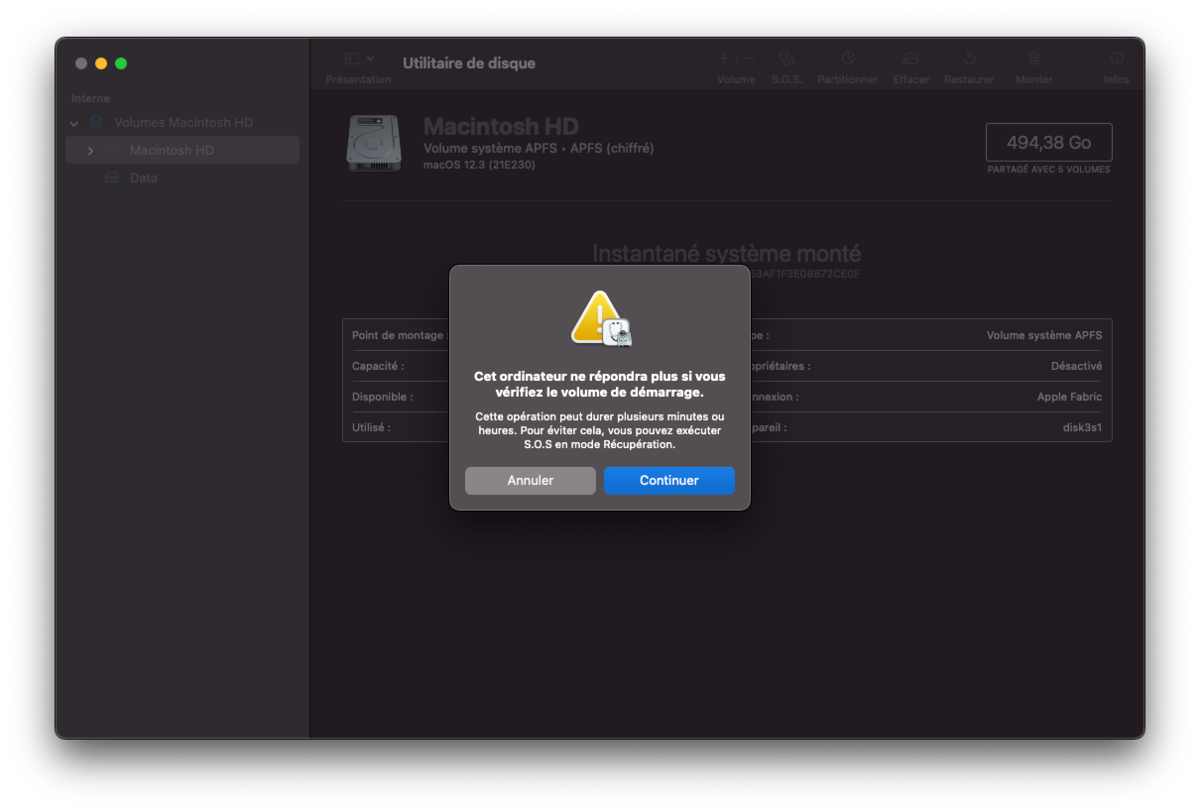The image size is (1200, 812).
Task: Click the yellow minimize window button
Action: 101,63
